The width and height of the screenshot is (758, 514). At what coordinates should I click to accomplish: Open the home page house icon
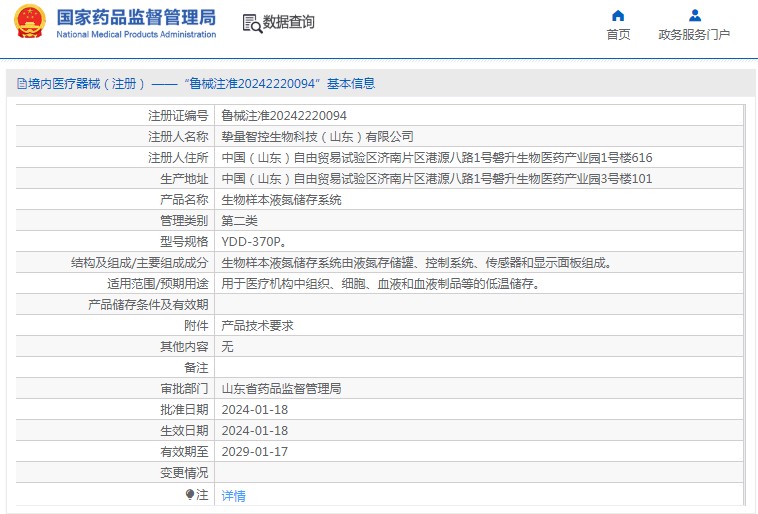(618, 15)
